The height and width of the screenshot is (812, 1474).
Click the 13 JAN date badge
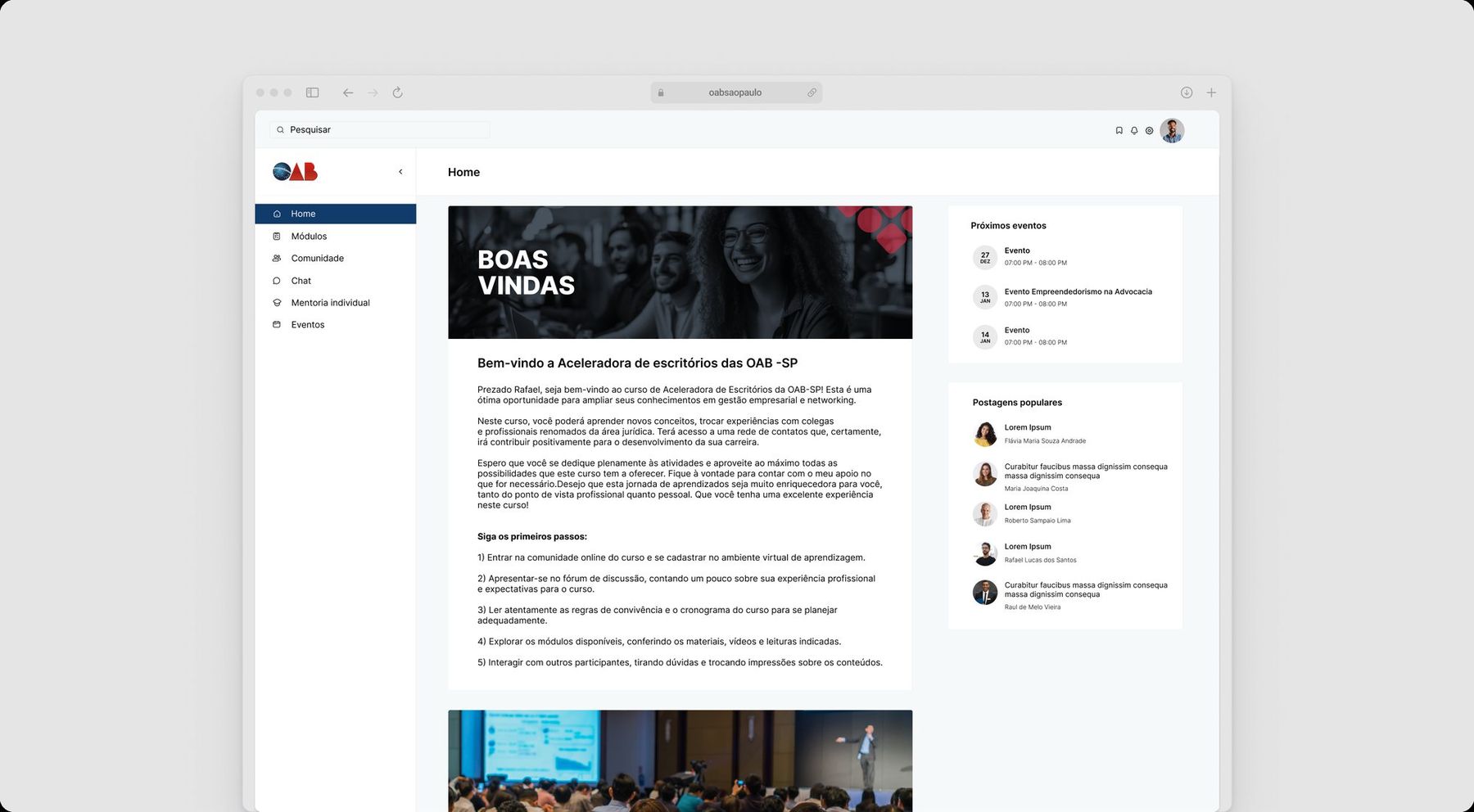(985, 297)
